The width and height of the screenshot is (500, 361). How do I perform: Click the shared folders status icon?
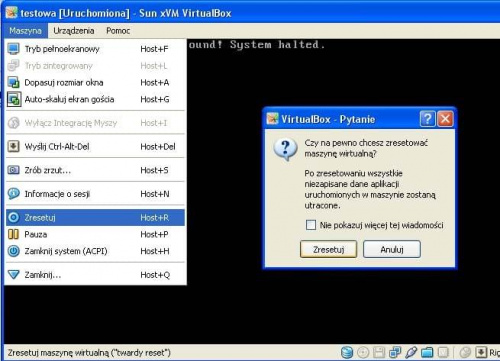[427, 352]
